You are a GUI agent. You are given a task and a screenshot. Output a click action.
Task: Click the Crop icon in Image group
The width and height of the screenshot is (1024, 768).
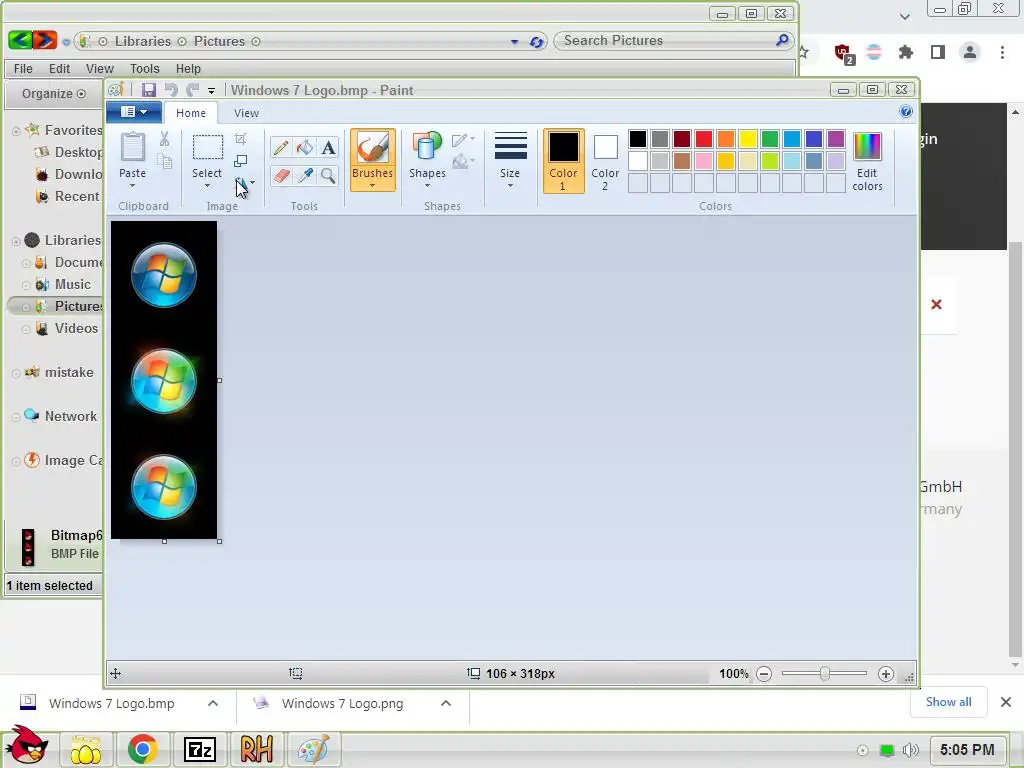[x=240, y=138]
